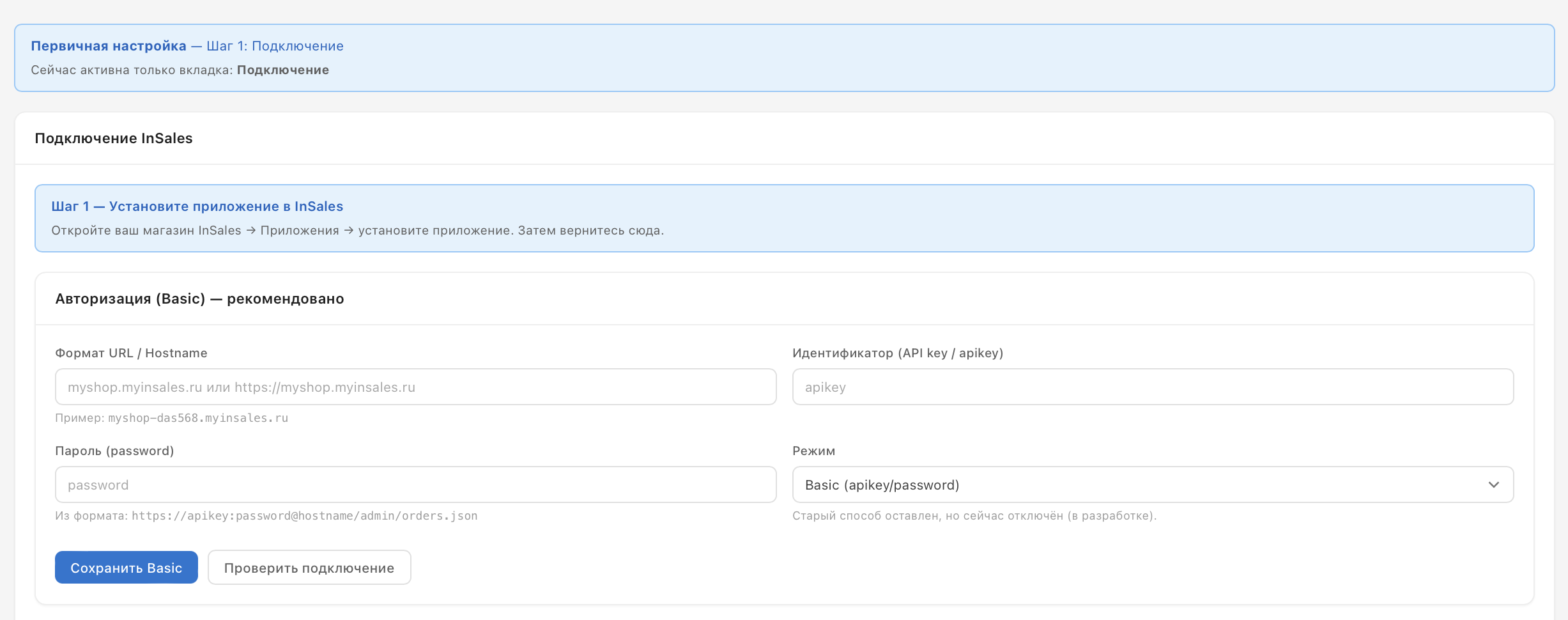Click the Авторизация (Basic) — рекомендовано card header
The image size is (1568, 620).
tap(199, 298)
